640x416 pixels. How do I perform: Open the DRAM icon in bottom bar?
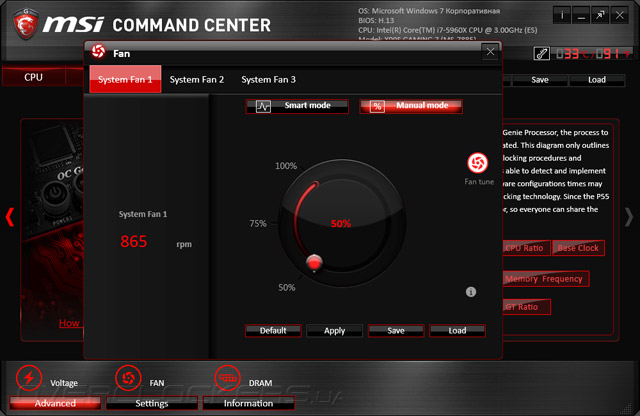pos(227,378)
